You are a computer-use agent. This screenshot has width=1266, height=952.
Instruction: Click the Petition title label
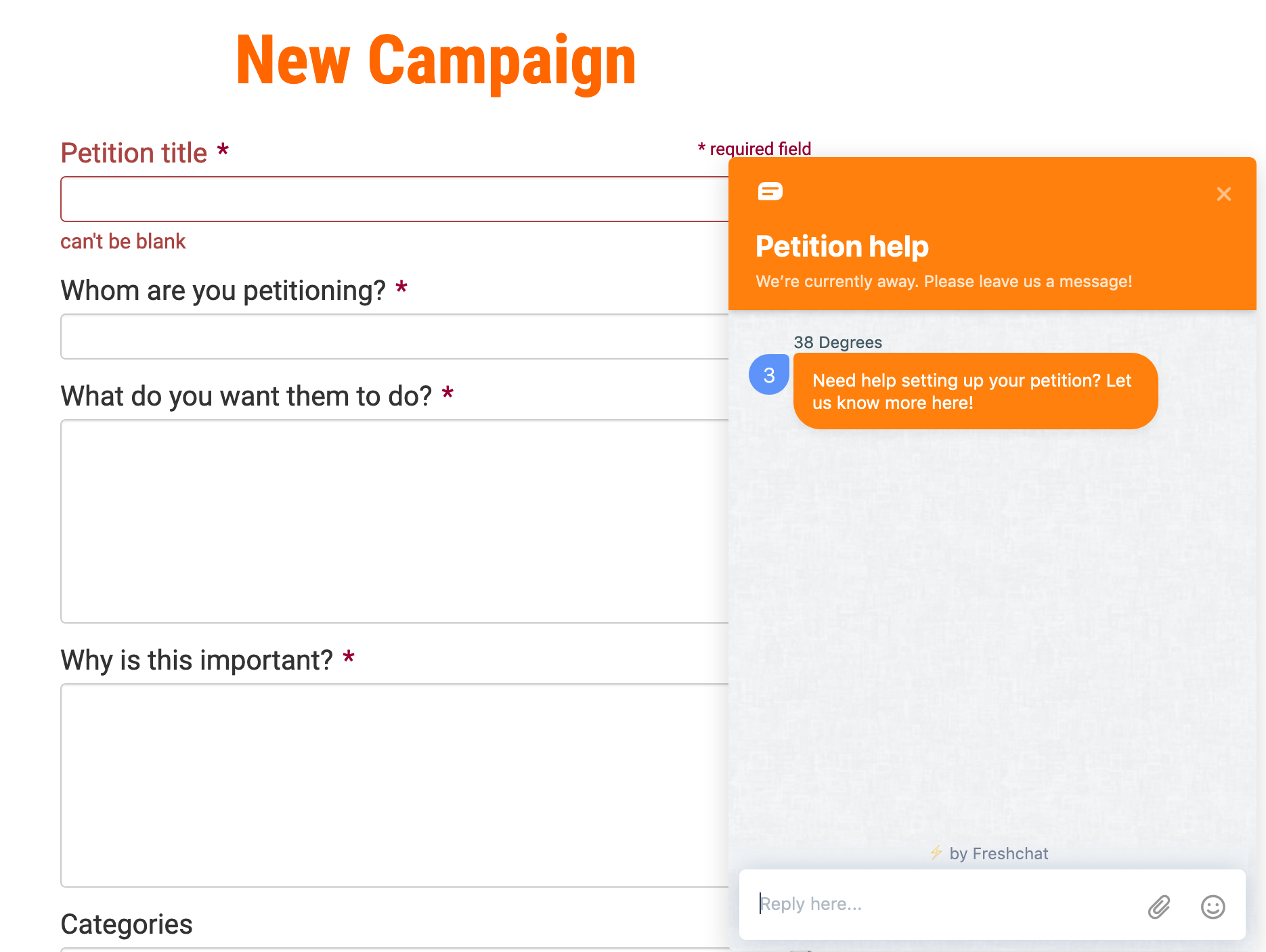coord(134,153)
